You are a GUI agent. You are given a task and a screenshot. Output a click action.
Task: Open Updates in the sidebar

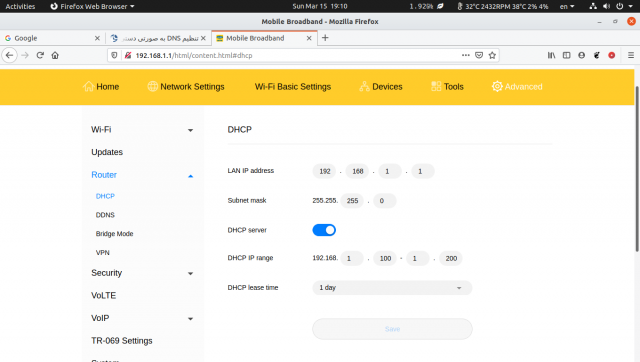(107, 152)
